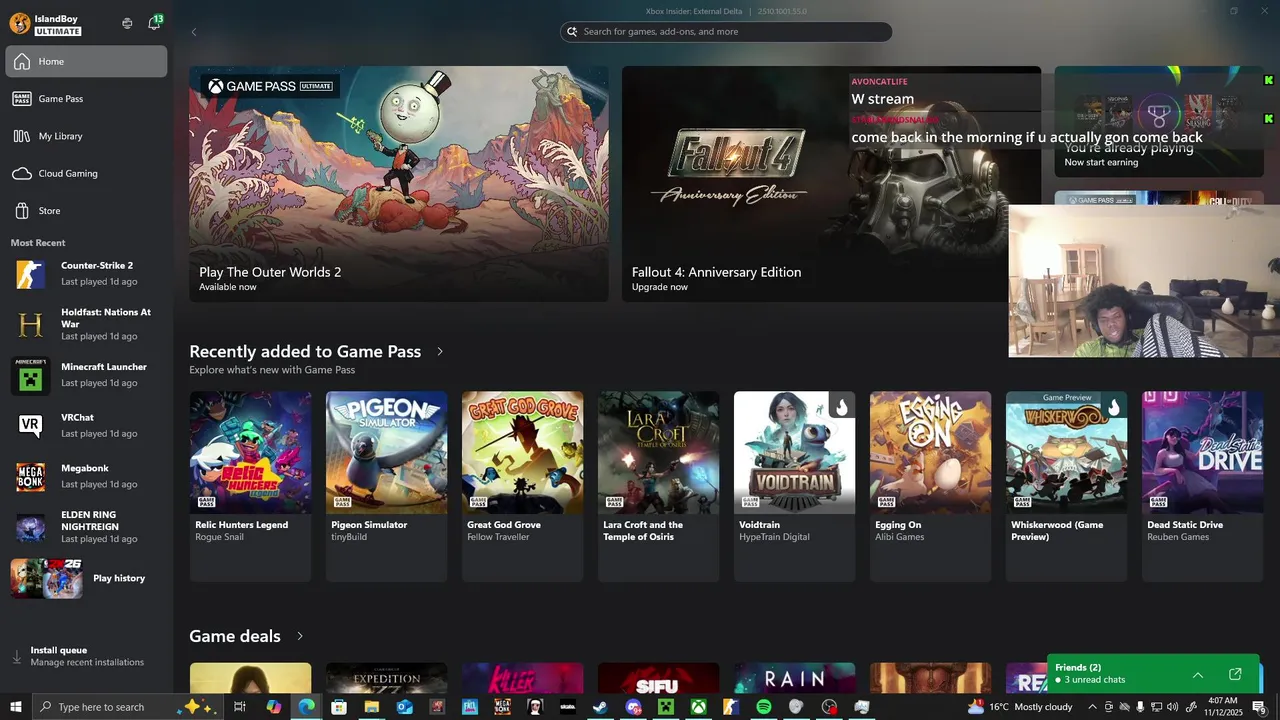Open the Install queue
The height and width of the screenshot is (720, 1280).
tap(86, 656)
